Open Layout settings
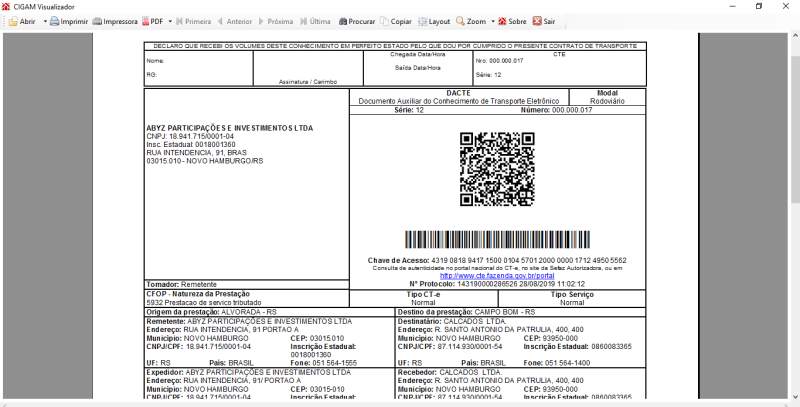This screenshot has width=800, height=407. (434, 21)
